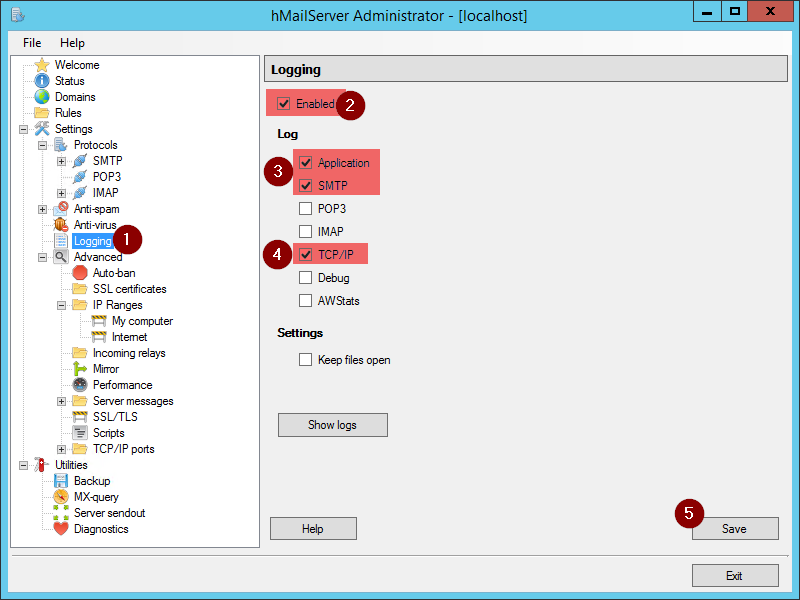Screen dimensions: 800x600
Task: Click the Show logs button
Action: [x=333, y=425]
